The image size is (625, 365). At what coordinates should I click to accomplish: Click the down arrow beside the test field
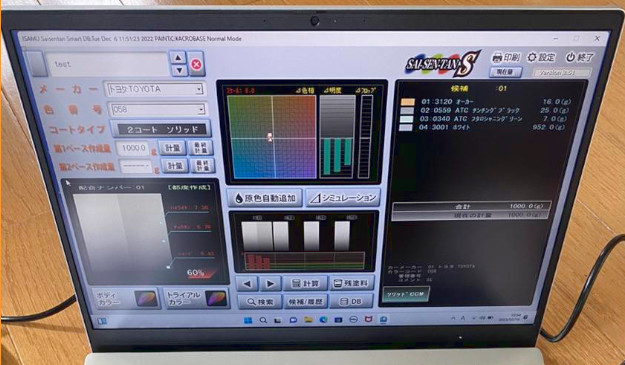click(179, 71)
